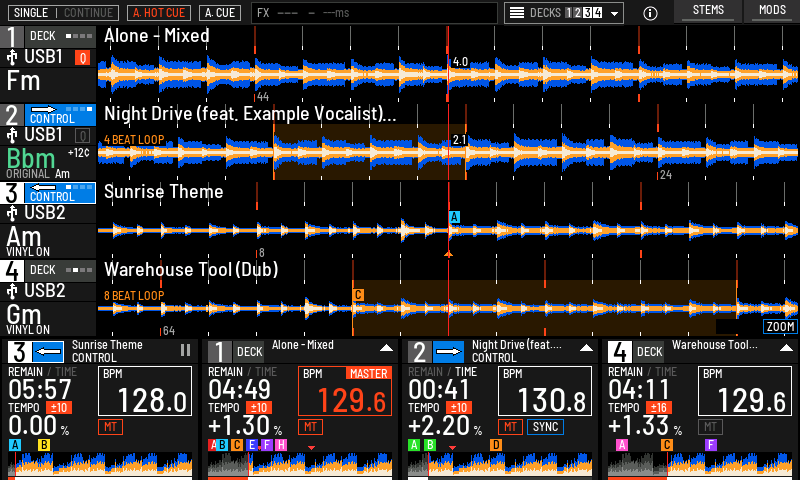Expand the Warehouse Tool panel triangle
This screenshot has height=480, width=800.
click(x=786, y=348)
